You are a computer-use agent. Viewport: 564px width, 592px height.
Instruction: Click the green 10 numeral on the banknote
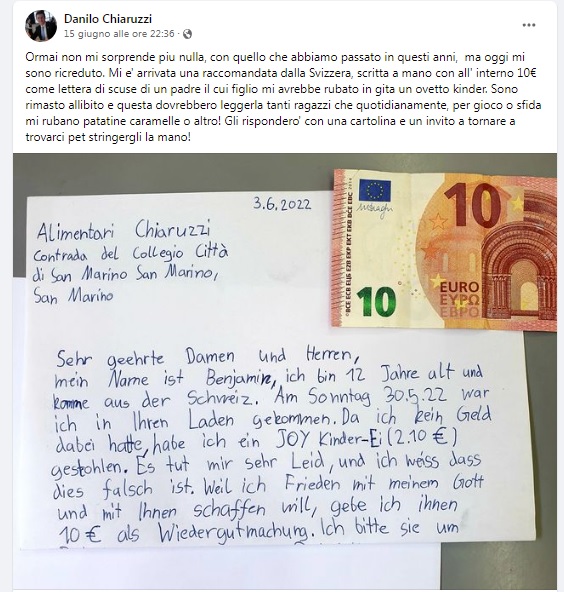point(376,301)
